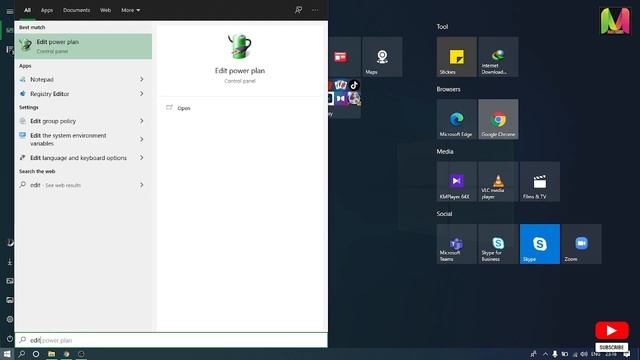
Task: Open Cortana circle icon on taskbar
Action: pos(36,354)
